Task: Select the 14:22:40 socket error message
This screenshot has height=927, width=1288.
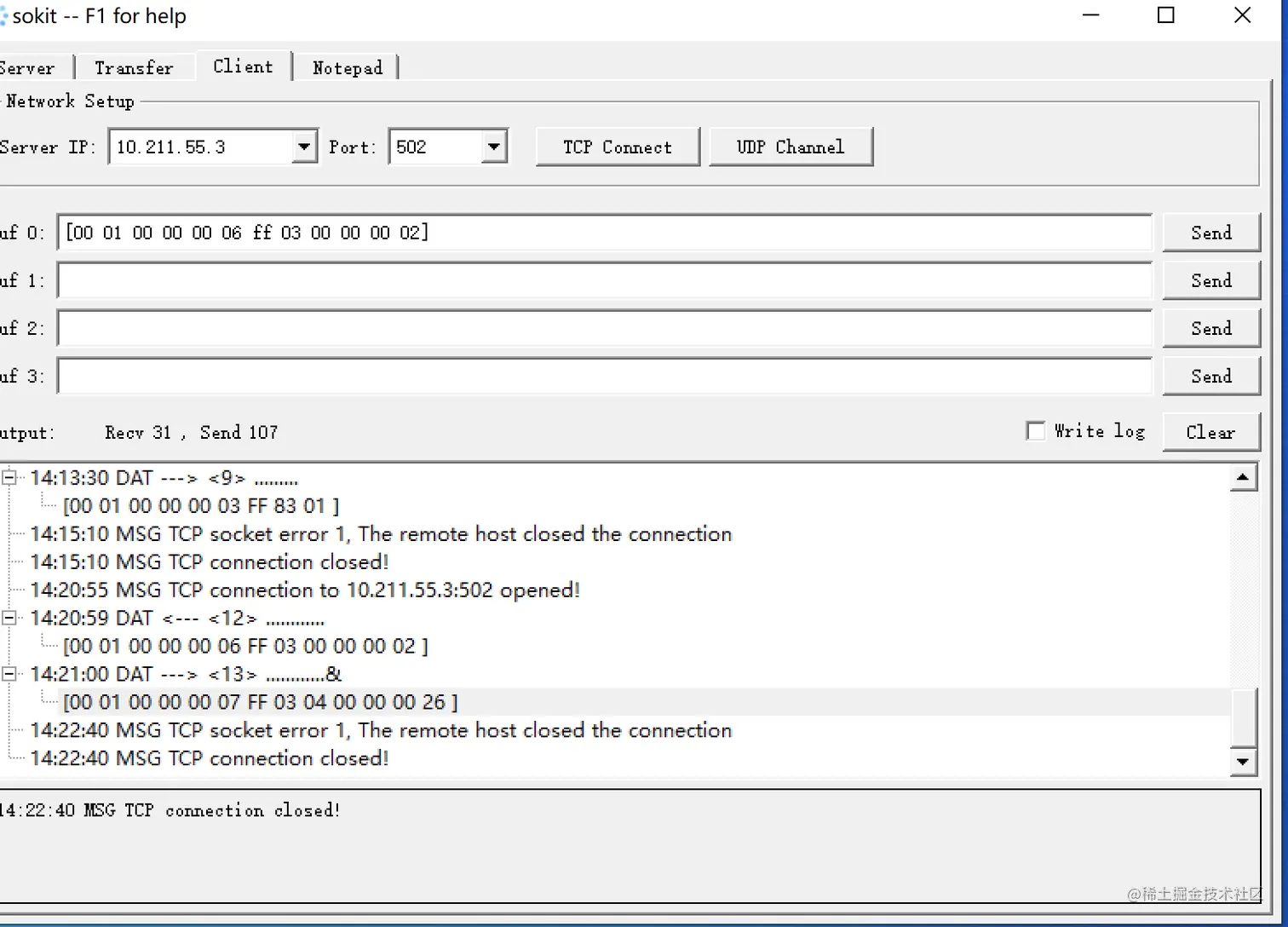Action: pyautogui.click(x=381, y=730)
